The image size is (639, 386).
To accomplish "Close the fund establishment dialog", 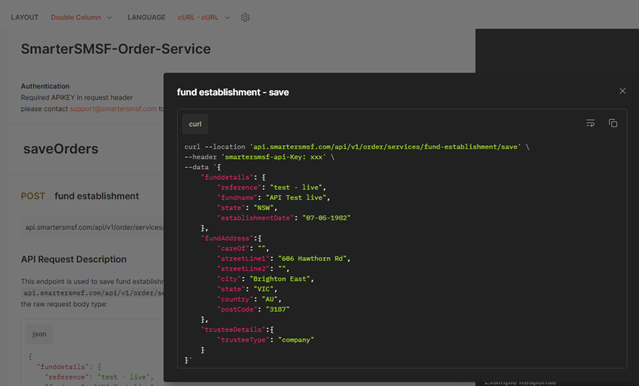I will 622,91.
